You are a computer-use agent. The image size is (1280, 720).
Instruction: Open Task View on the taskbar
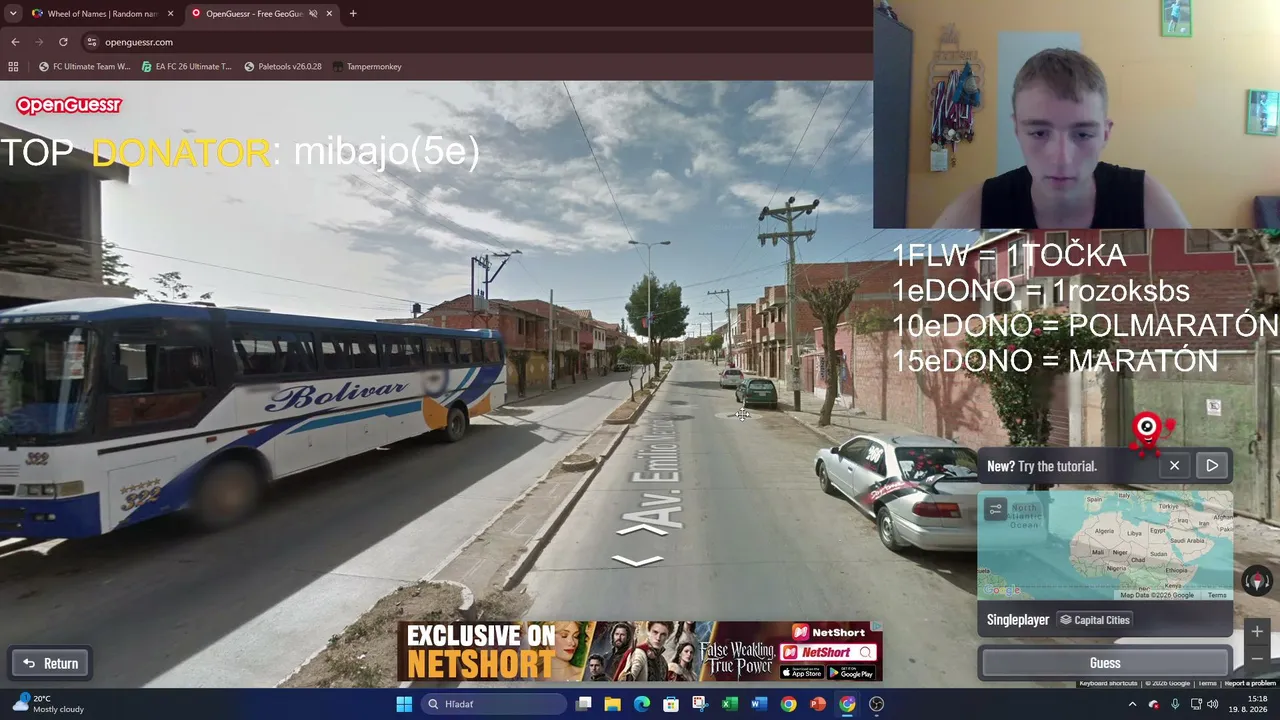tap(584, 704)
